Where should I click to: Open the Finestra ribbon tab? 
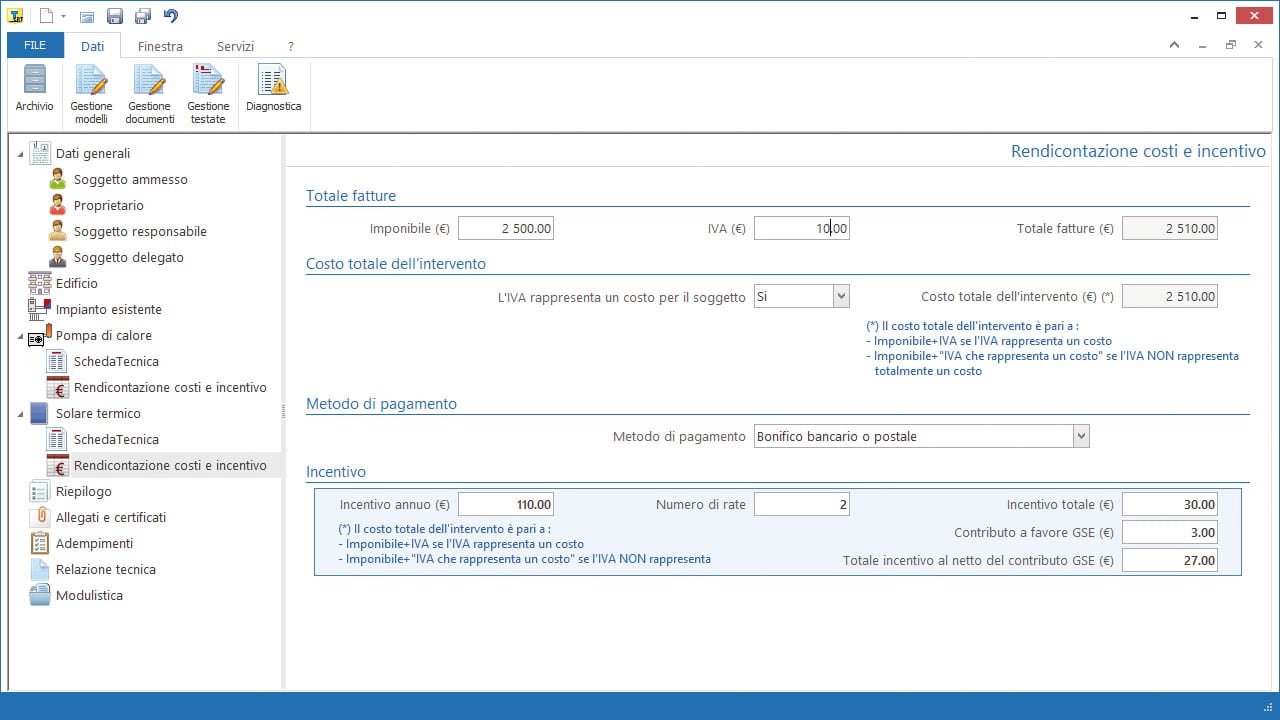(160, 46)
